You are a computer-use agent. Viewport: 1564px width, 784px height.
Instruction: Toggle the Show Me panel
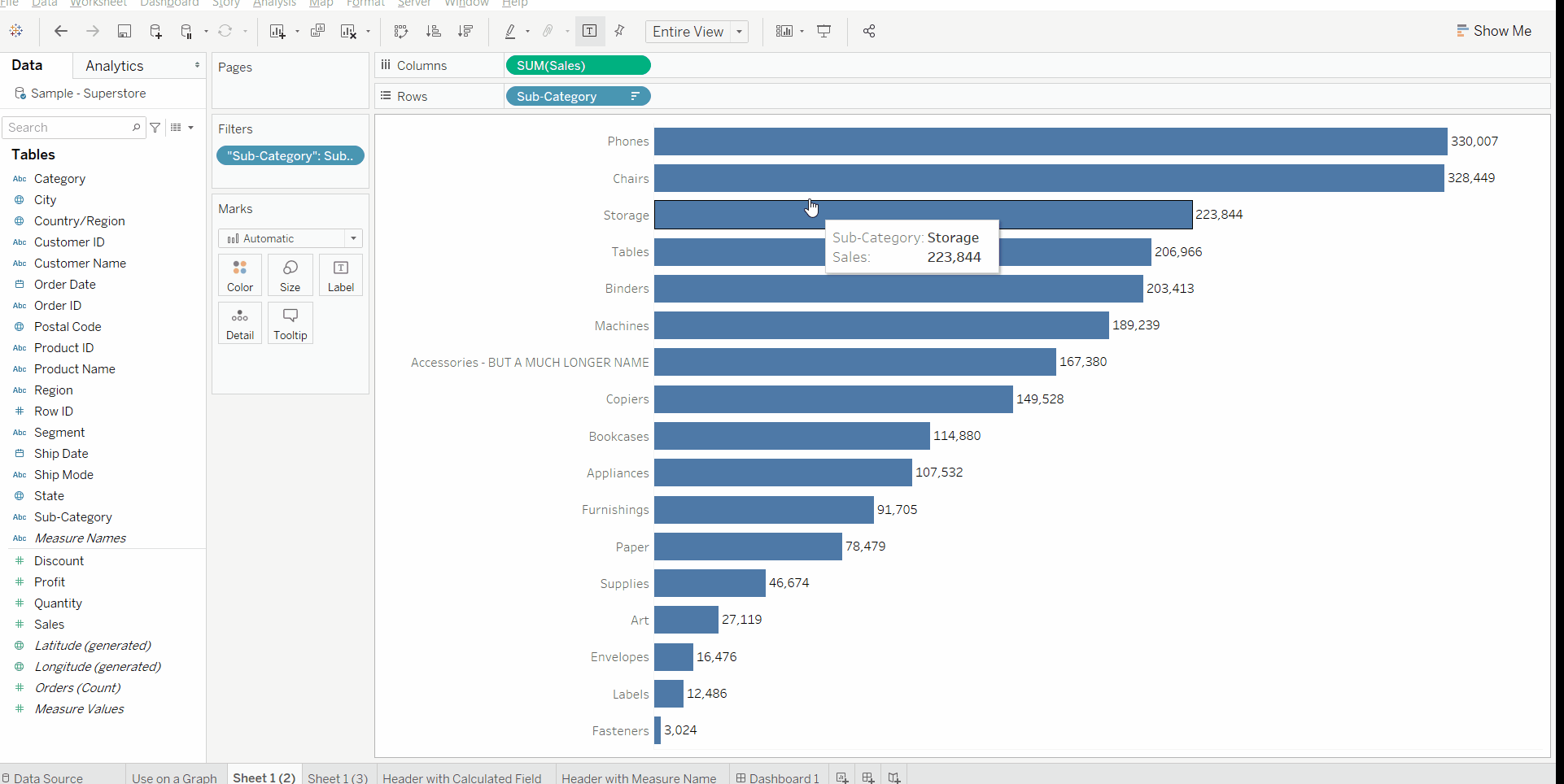(1494, 31)
